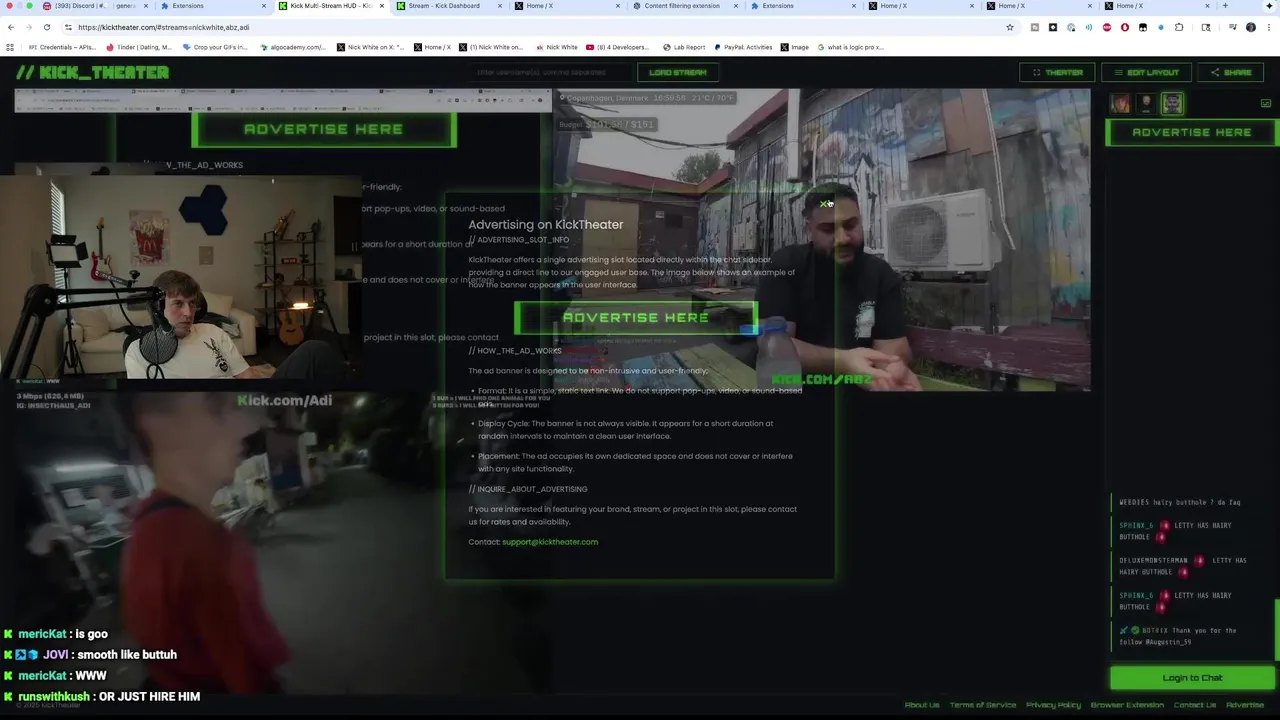Click the HOW_THE_AD_WORKS section heading
This screenshot has width=1280, height=720.
515,351
